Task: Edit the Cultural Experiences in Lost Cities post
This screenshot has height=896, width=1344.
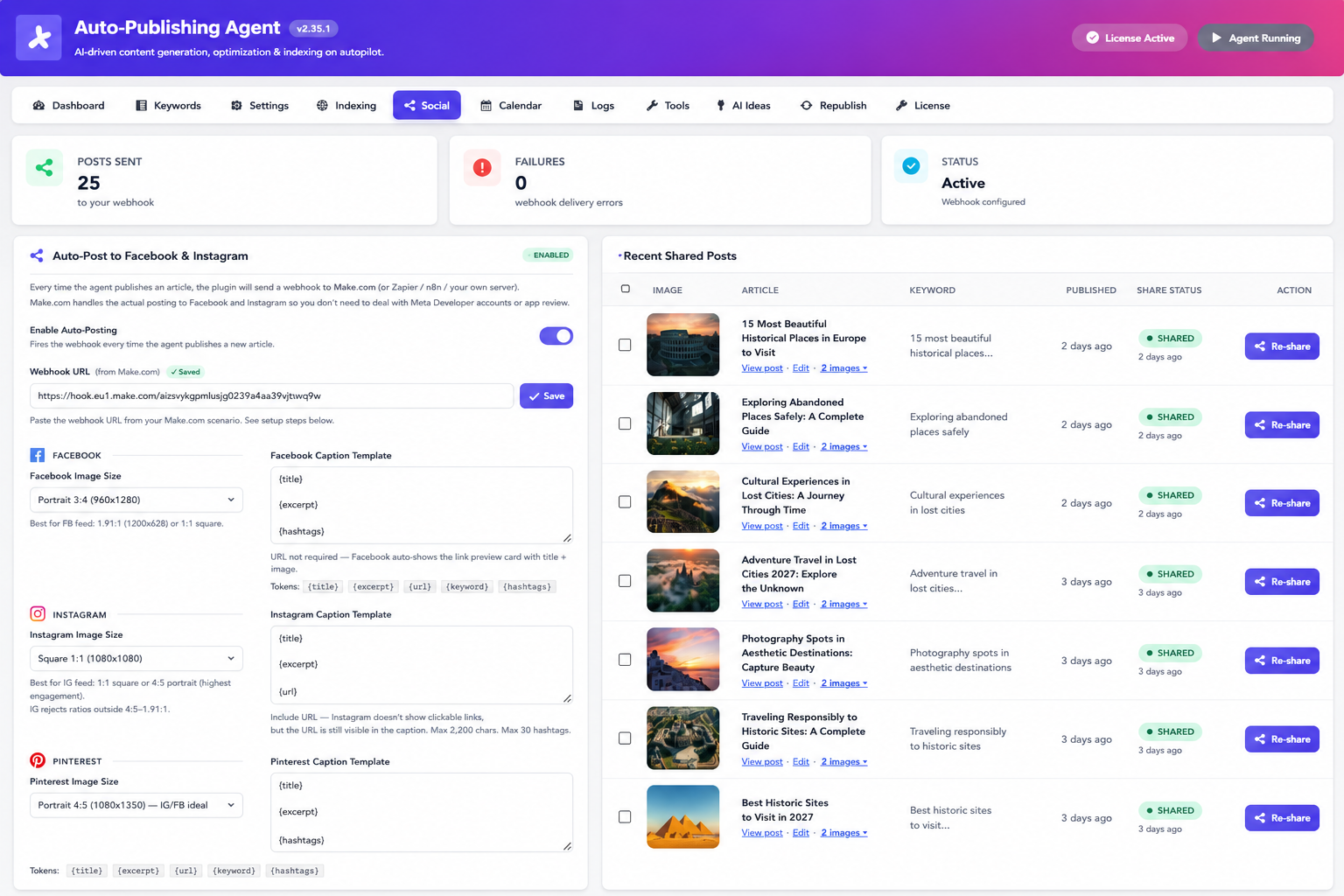Action: pyautogui.click(x=801, y=526)
